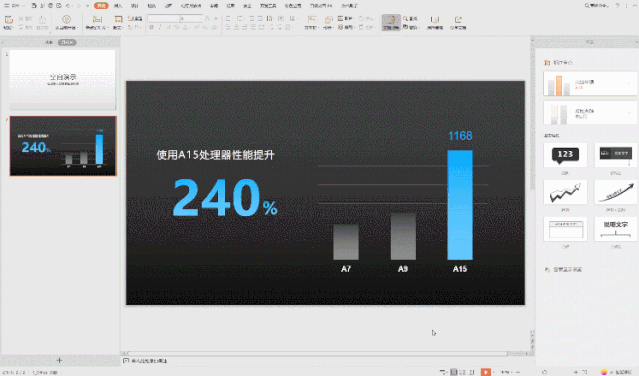Open the 切换 Transitions ribbon tab
Screen dimensions: 639x376
152,6
